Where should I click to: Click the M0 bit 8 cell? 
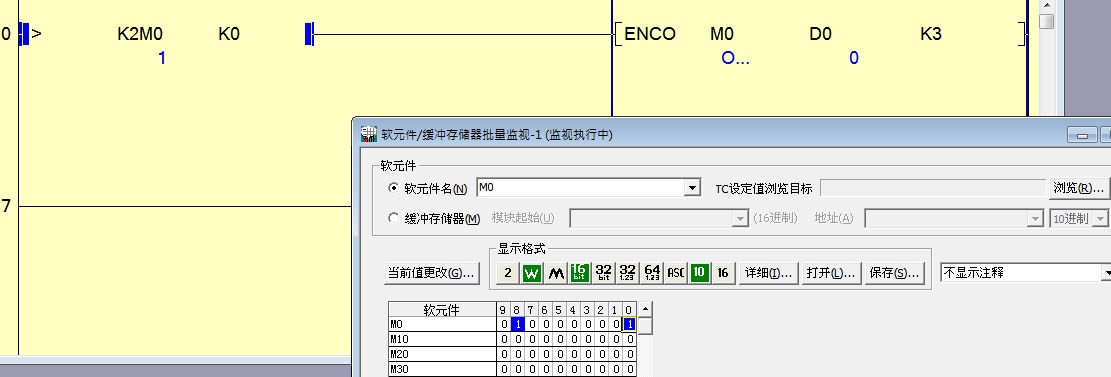[518, 325]
